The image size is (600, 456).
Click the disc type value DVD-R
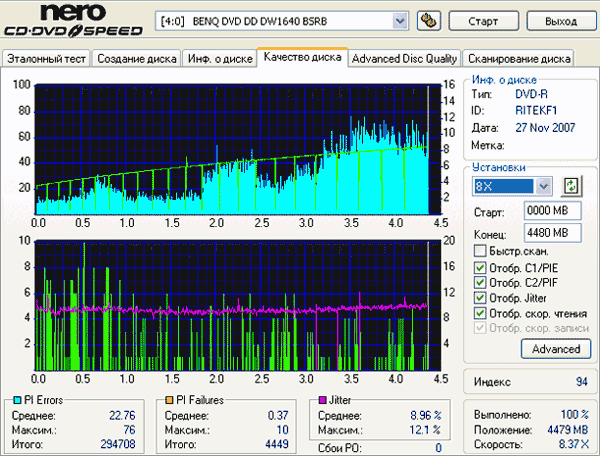(531, 94)
